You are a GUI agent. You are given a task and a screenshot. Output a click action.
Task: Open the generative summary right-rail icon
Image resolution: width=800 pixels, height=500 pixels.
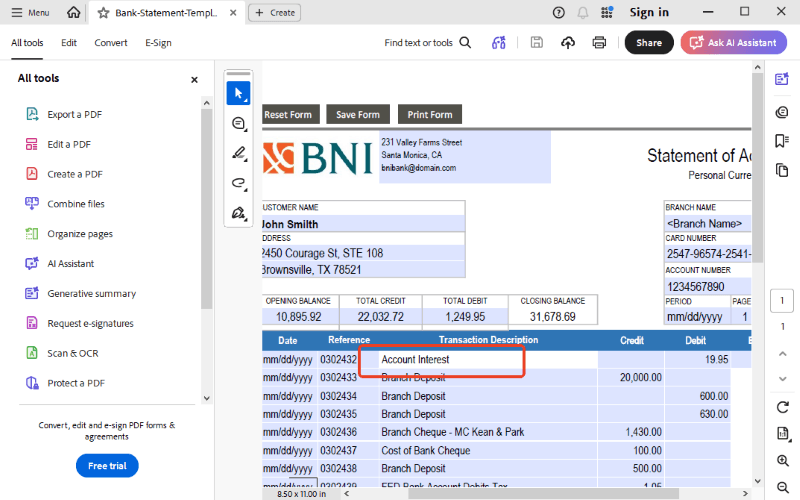pyautogui.click(x=782, y=79)
